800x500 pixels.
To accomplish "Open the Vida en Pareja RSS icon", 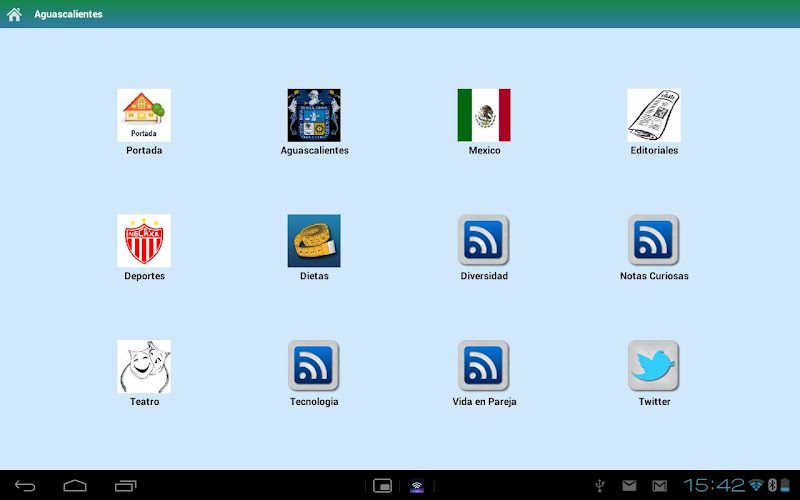I will point(484,366).
